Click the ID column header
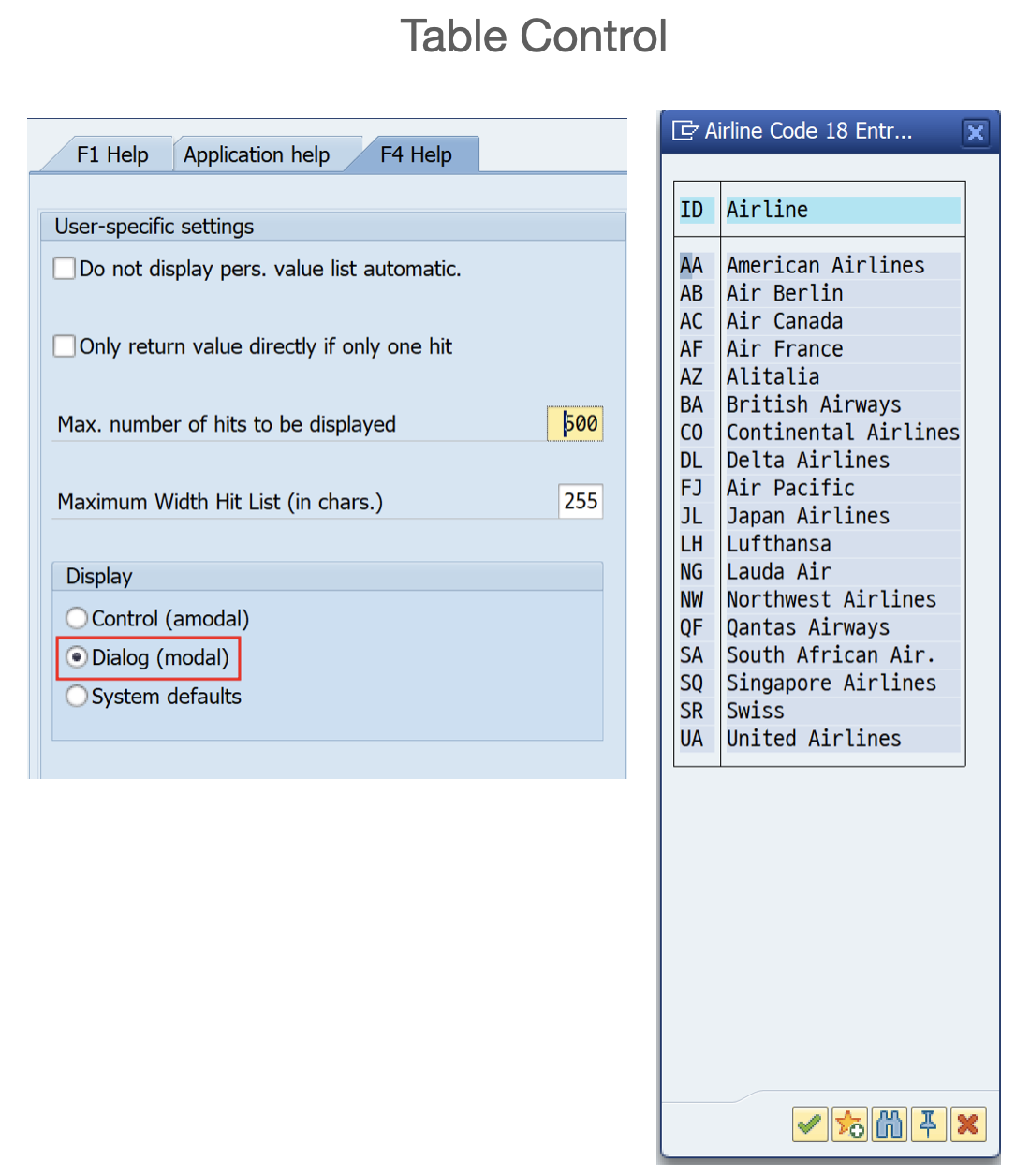The image size is (1030, 1176). pos(696,210)
